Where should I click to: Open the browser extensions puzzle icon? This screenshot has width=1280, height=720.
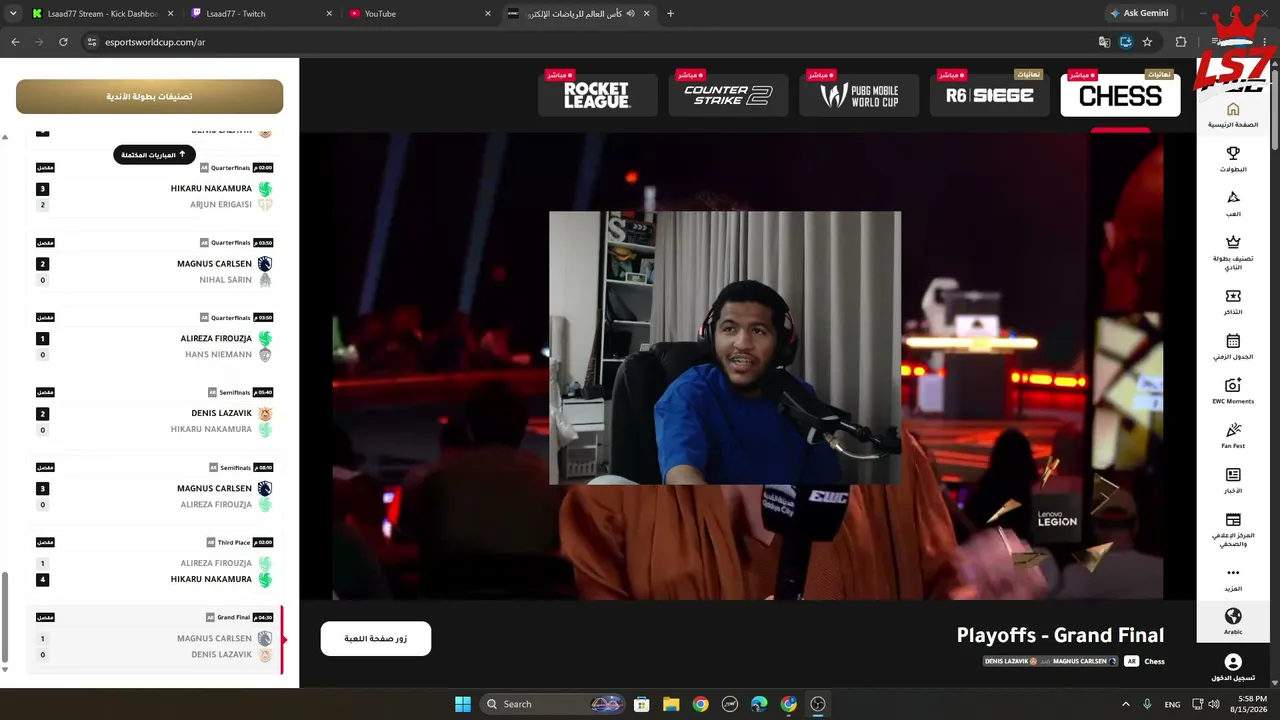pyautogui.click(x=1181, y=42)
